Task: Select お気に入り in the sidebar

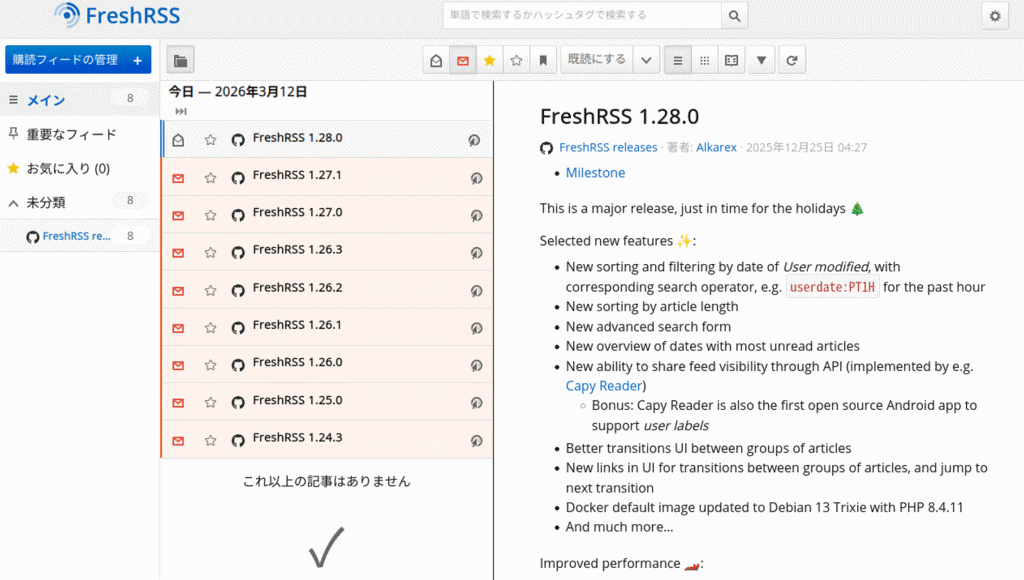Action: click(x=68, y=168)
